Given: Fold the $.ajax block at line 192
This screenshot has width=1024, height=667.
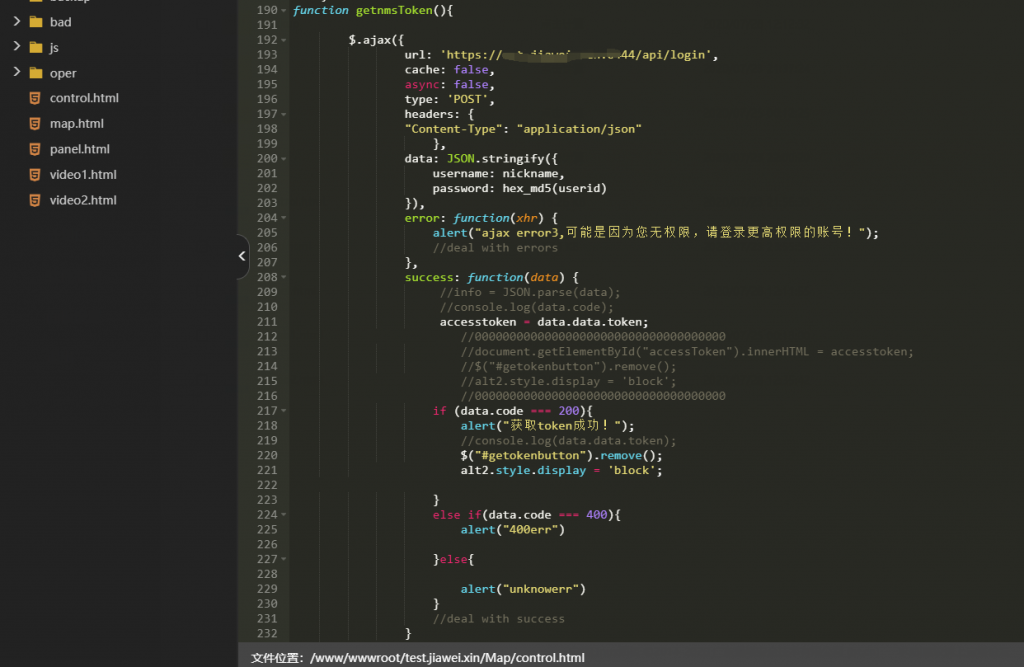Looking at the screenshot, I should point(284,40).
